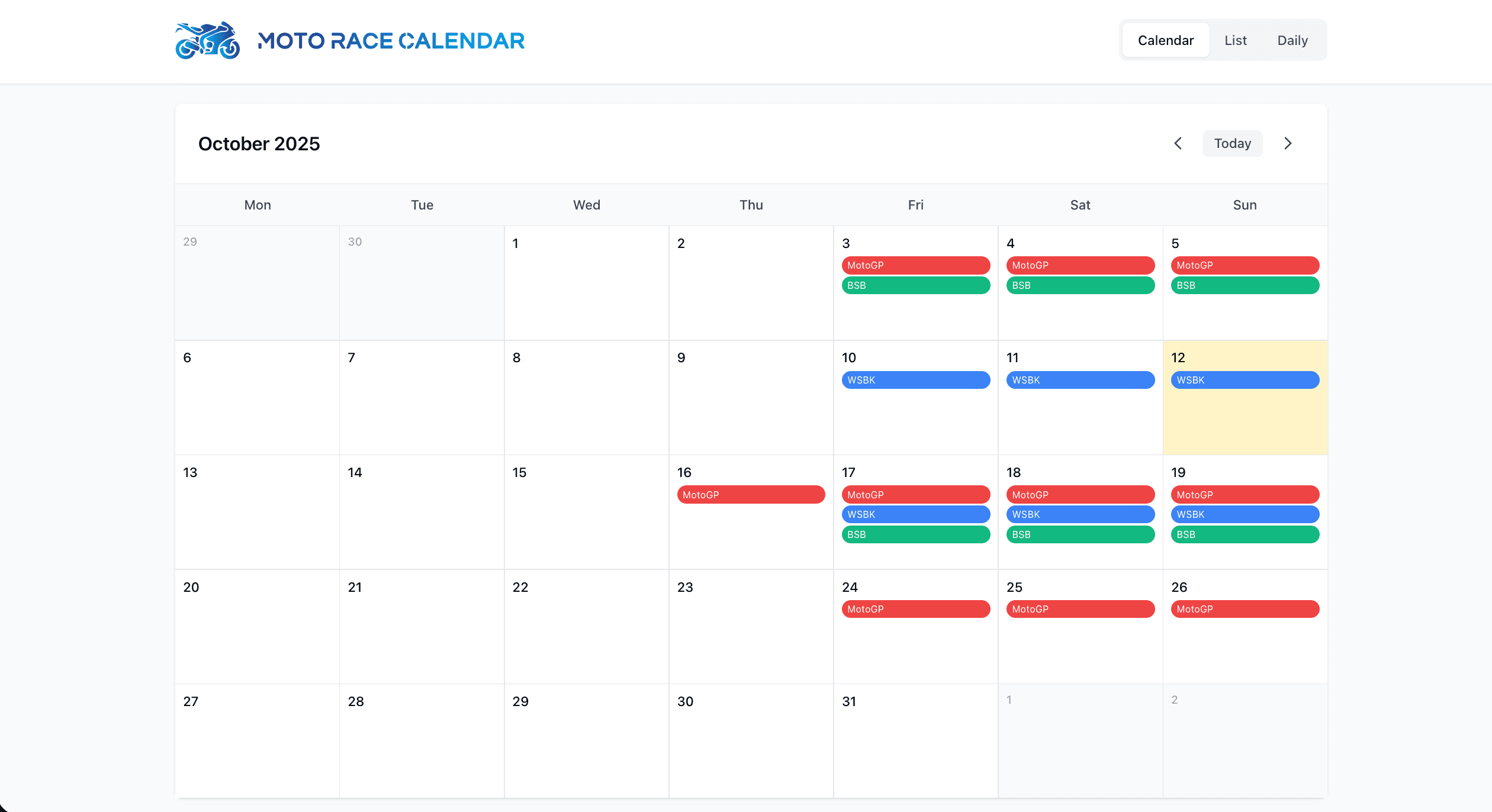Open MotoGP event on Thursday October 16

click(x=751, y=495)
